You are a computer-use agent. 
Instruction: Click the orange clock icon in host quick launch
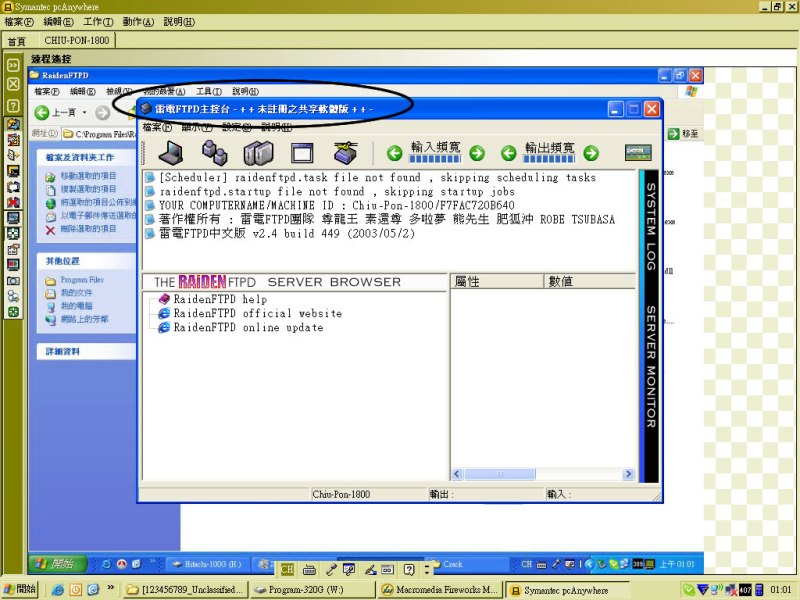(x=76, y=590)
